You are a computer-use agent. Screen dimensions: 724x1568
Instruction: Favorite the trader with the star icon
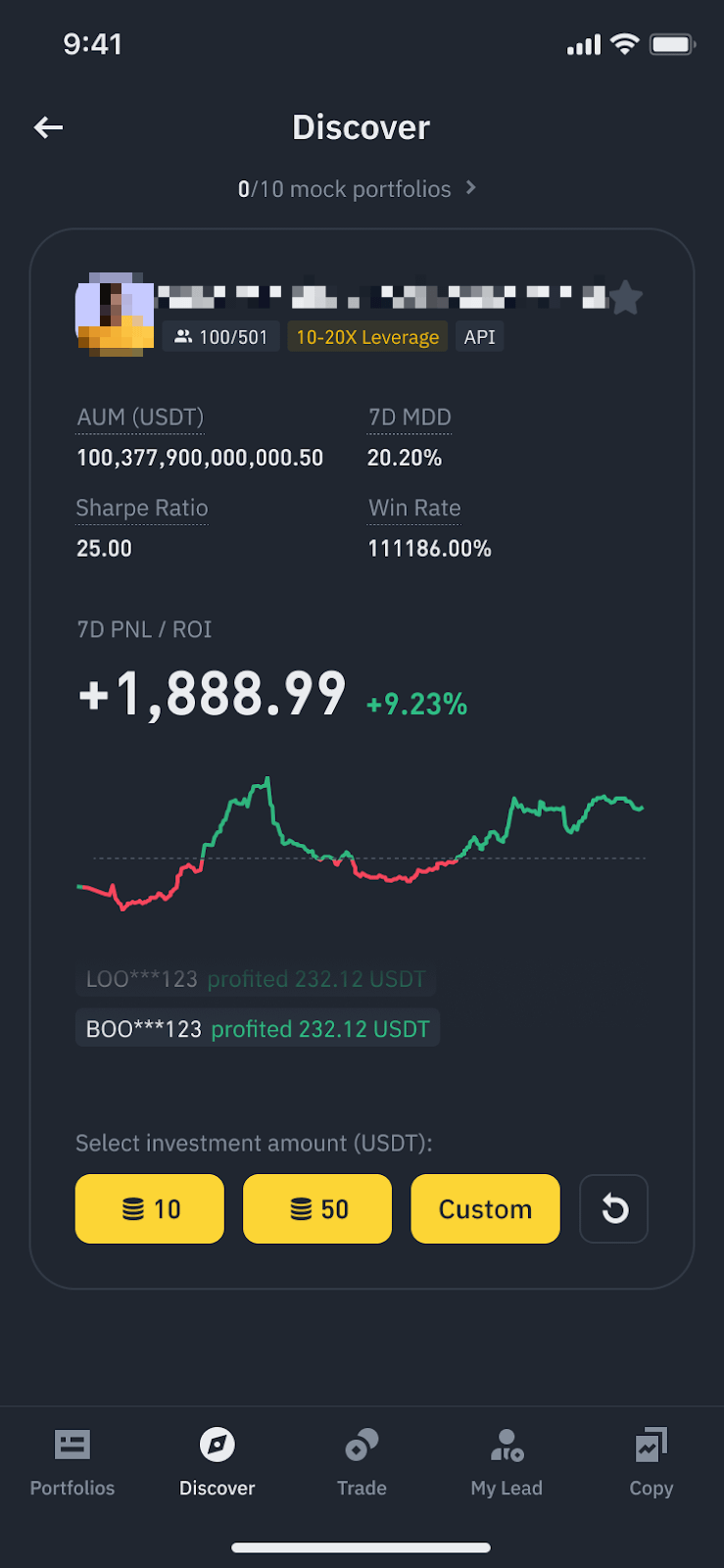click(625, 297)
